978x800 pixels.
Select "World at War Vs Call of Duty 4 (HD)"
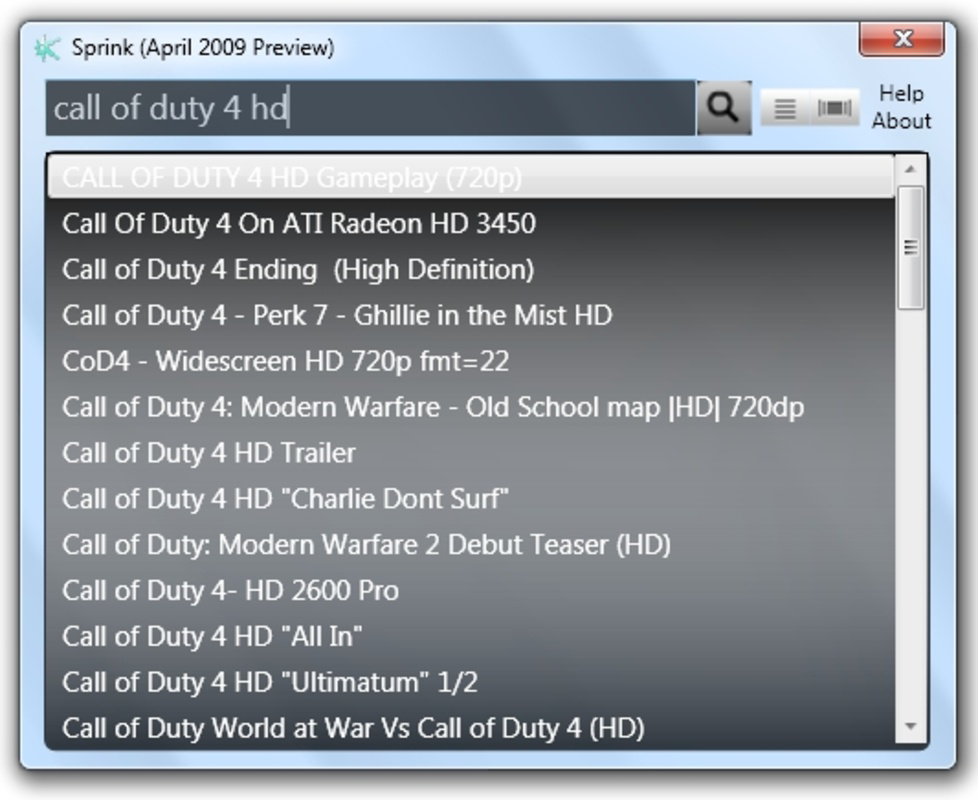471,728
